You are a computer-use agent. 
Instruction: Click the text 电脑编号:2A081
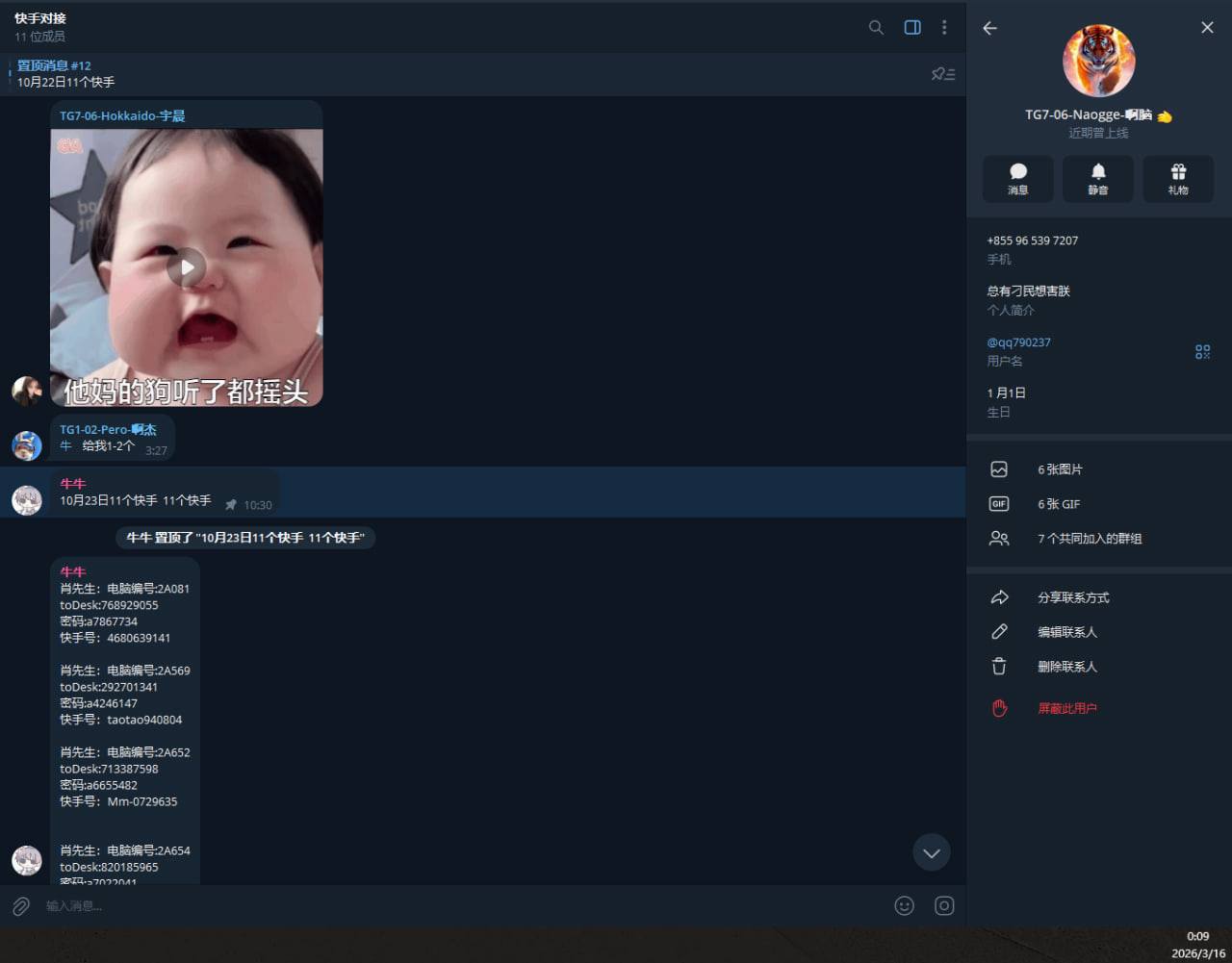148,589
